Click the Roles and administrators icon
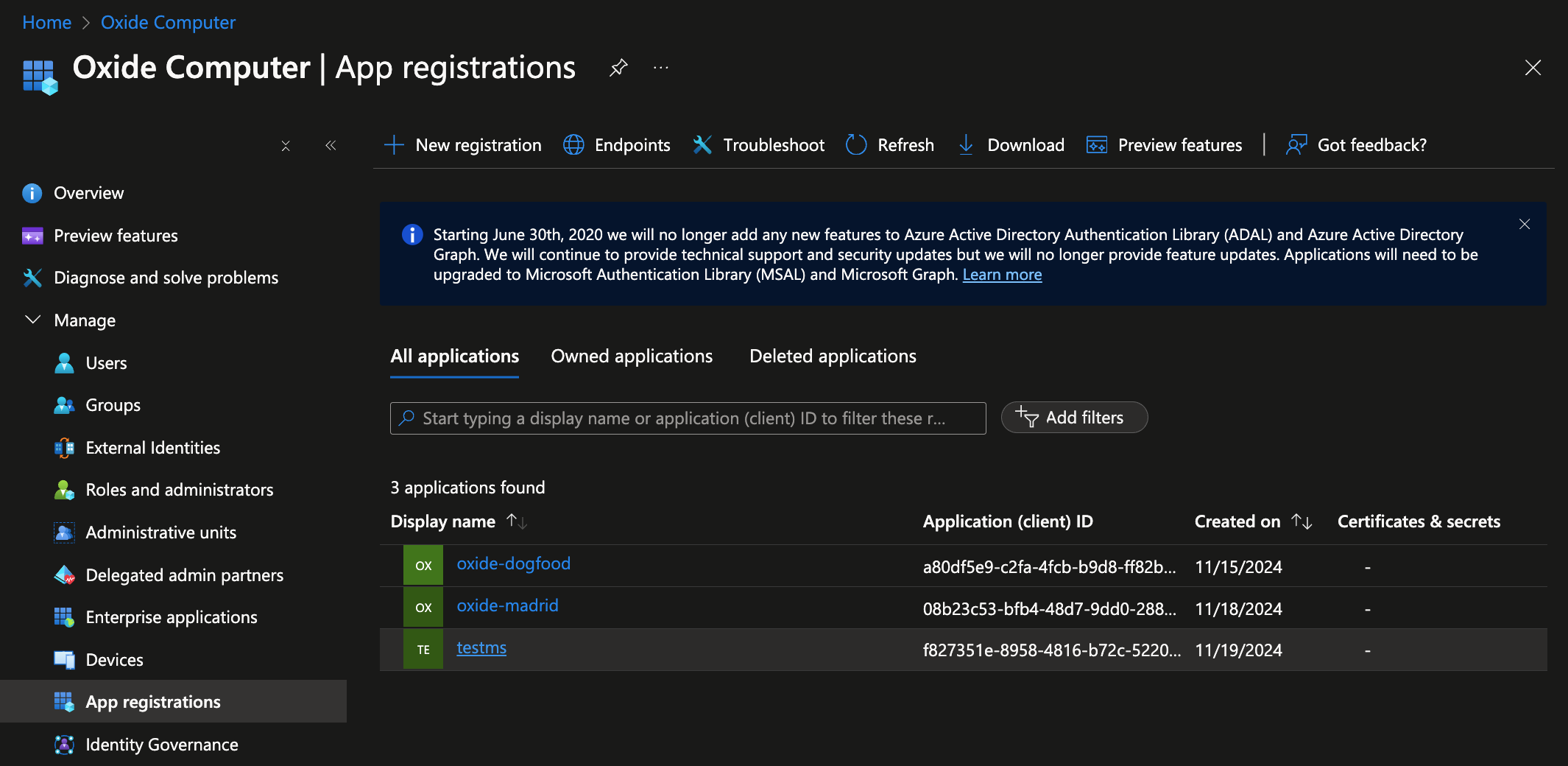The width and height of the screenshot is (1568, 766). pyautogui.click(x=64, y=490)
